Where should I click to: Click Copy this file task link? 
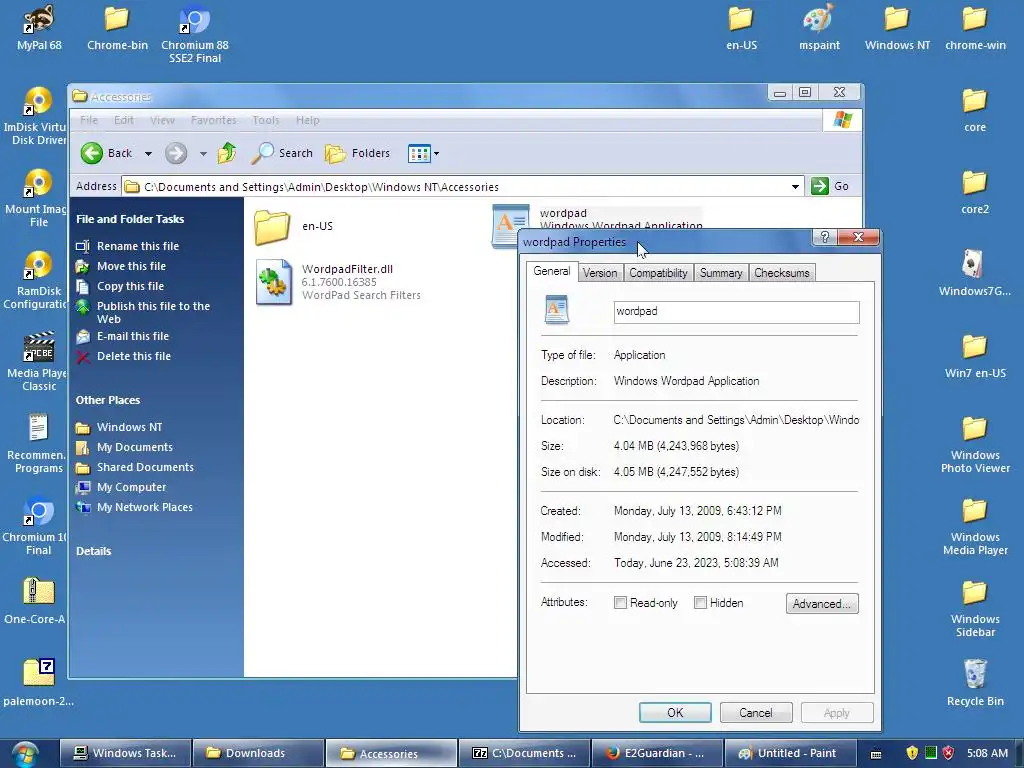click(x=130, y=286)
